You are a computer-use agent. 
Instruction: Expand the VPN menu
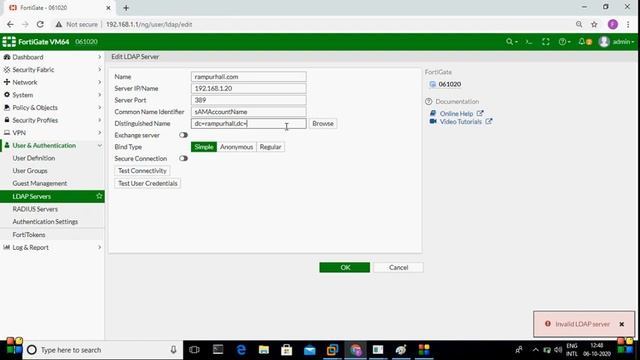(x=52, y=133)
